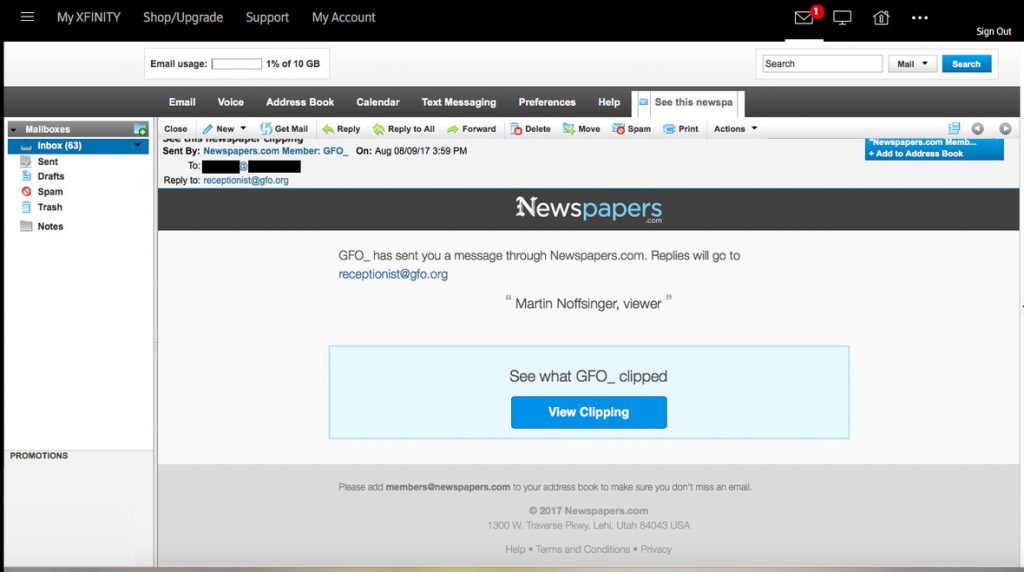Mark the message as Spam
Screen dimensions: 1024x572
coord(632,129)
